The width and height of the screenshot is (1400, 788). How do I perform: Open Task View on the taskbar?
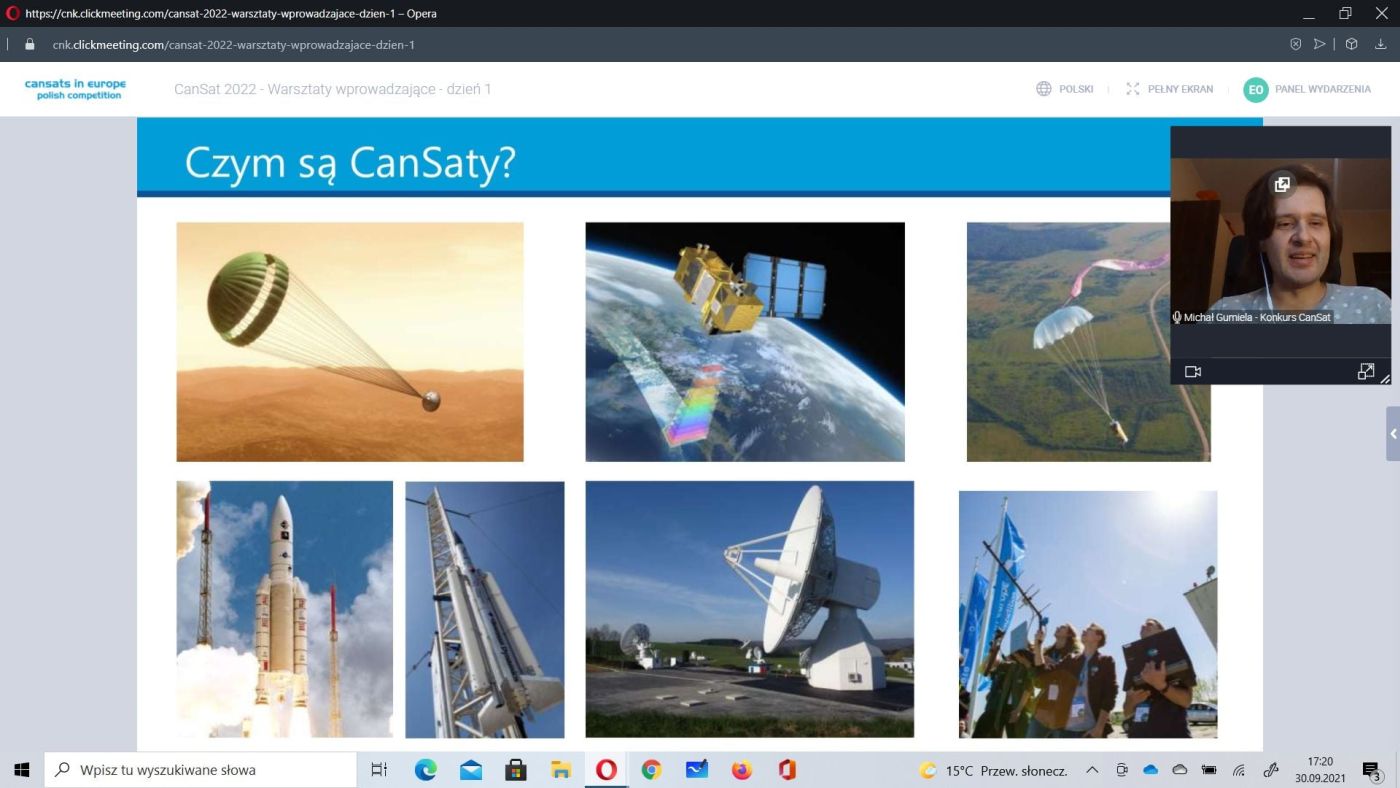[x=379, y=770]
